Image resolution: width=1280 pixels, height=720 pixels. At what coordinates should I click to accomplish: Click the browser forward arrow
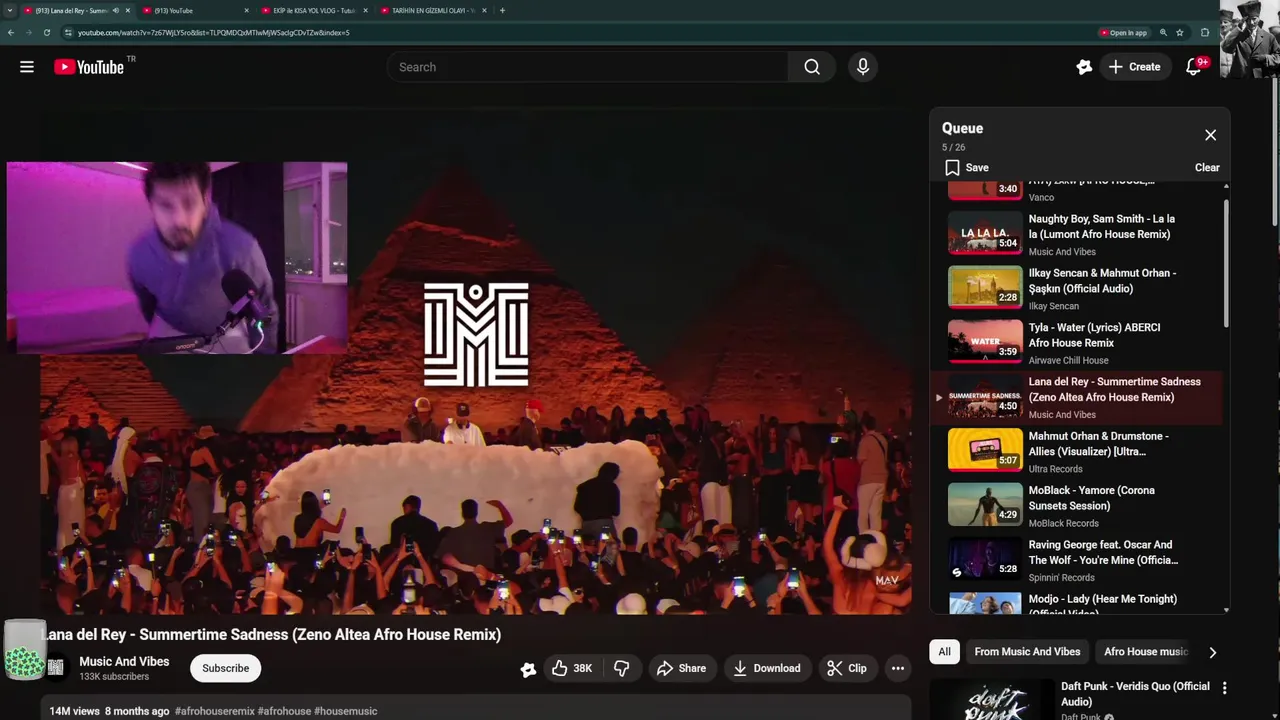pos(29,33)
